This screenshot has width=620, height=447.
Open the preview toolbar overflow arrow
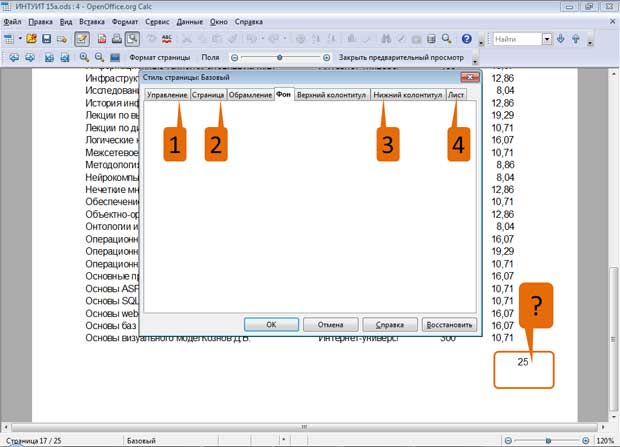pos(475,60)
